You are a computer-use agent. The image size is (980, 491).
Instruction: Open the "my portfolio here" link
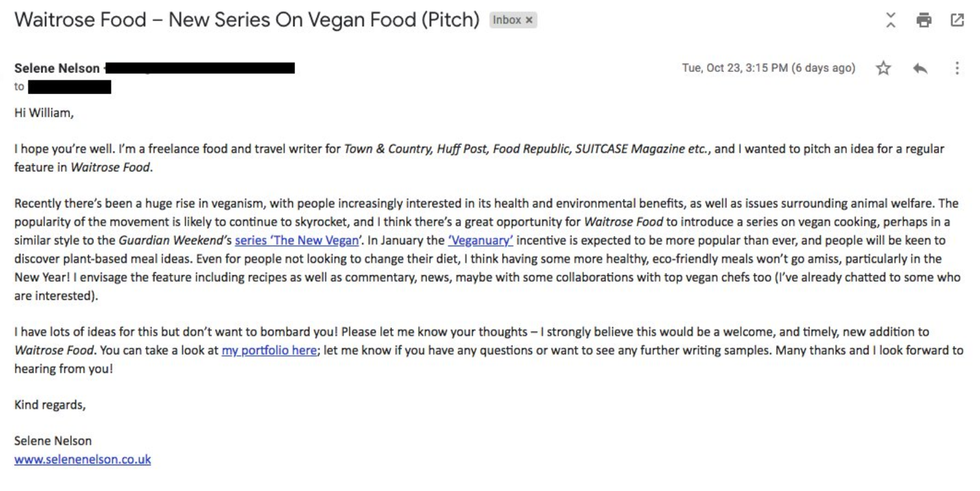coord(268,351)
